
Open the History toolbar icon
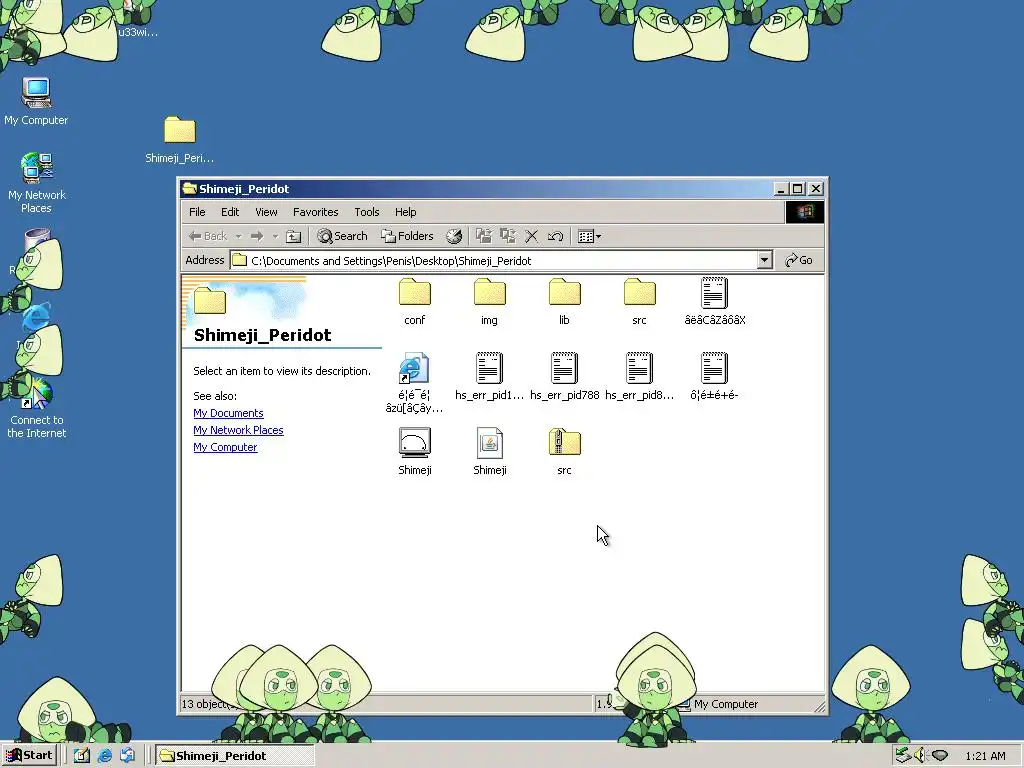[x=454, y=236]
